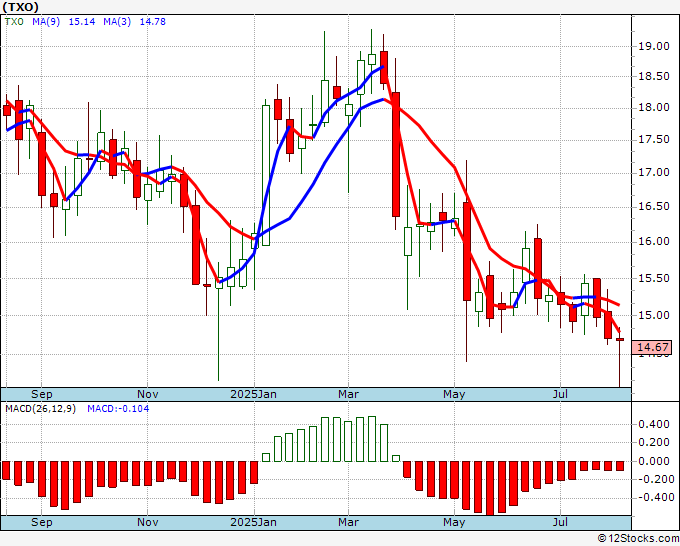Viewport: 680px width, 546px height.
Task: Click Nov on the MACD panel time axis
Action: click(x=147, y=522)
